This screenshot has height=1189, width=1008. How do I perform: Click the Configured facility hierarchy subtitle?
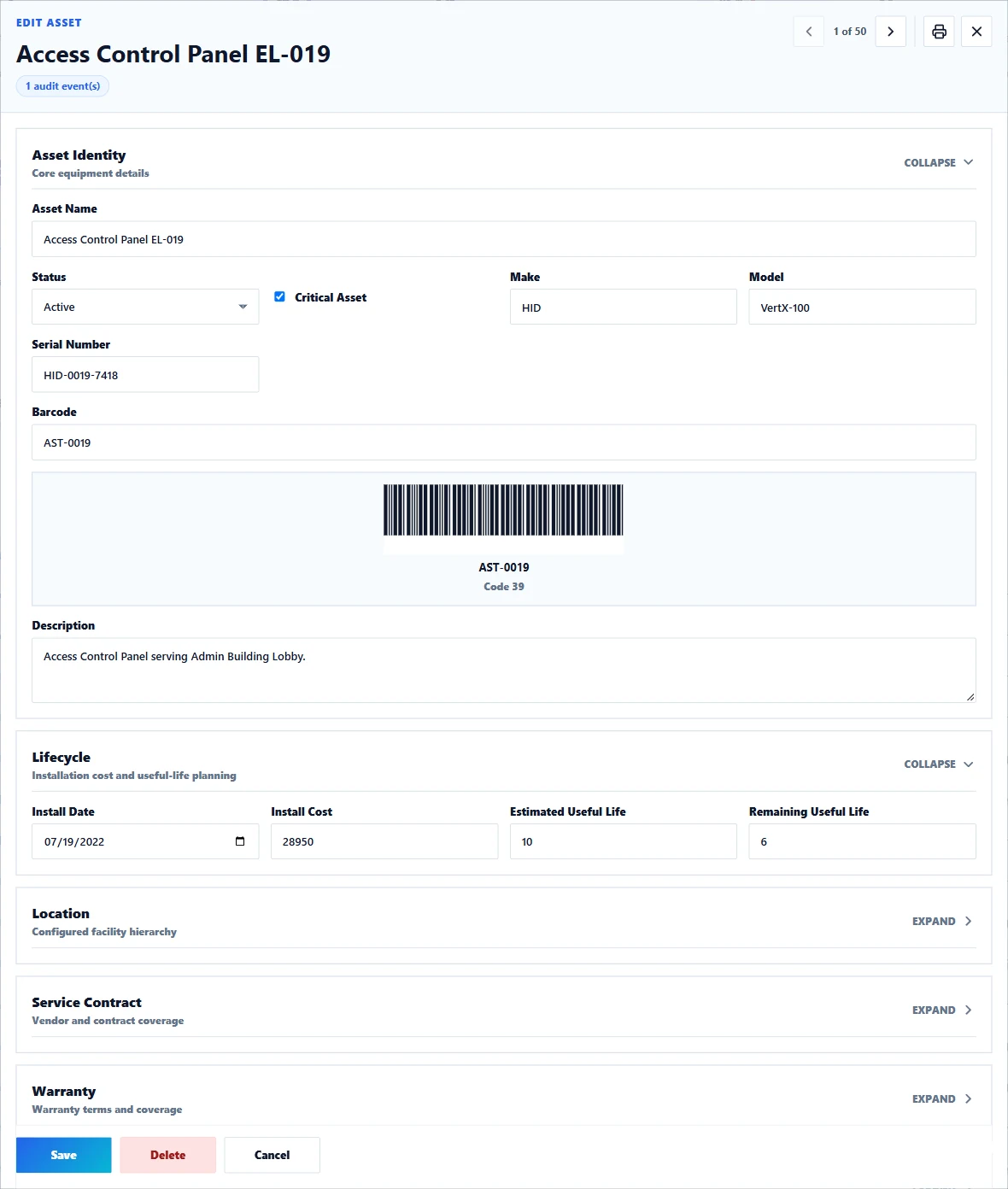tap(104, 932)
